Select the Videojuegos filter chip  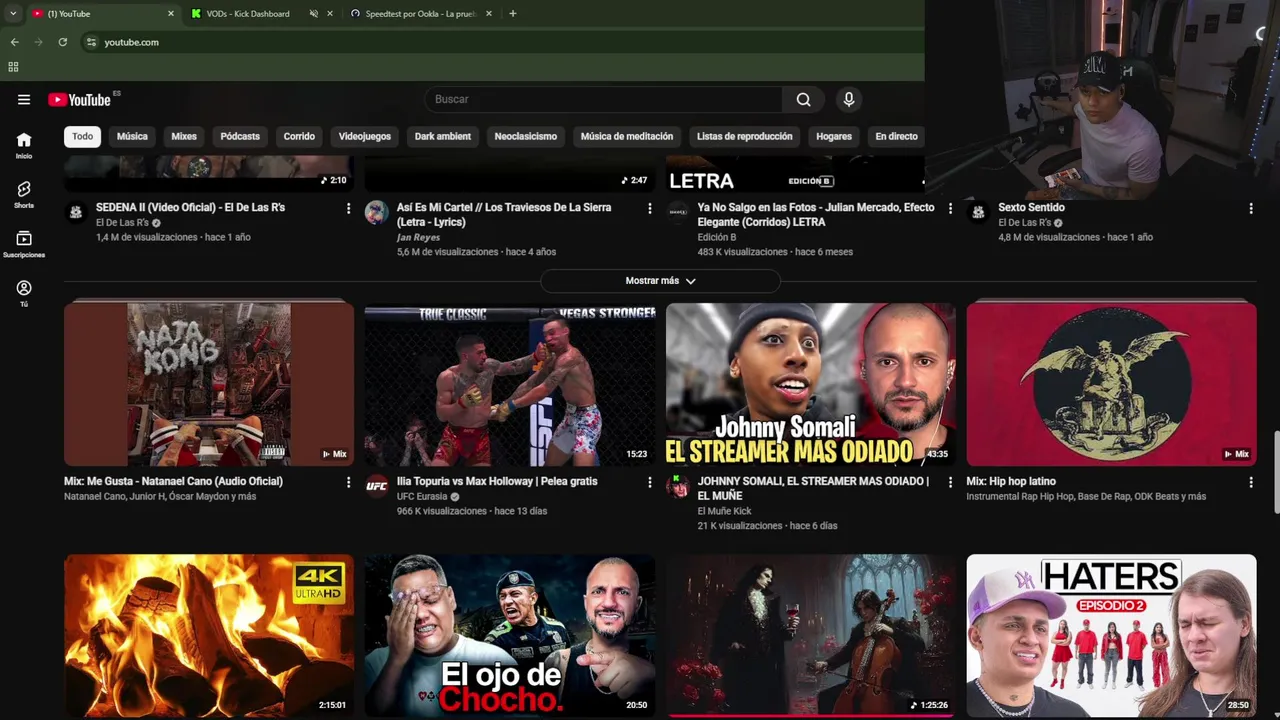(x=365, y=136)
